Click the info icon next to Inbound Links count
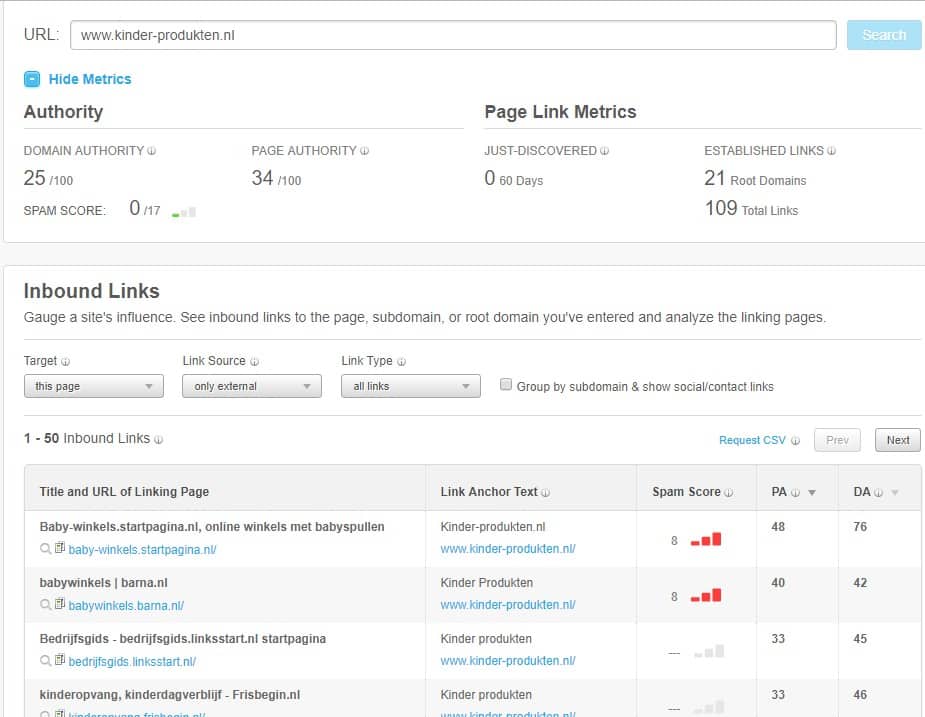This screenshot has width=925, height=717. [x=158, y=439]
